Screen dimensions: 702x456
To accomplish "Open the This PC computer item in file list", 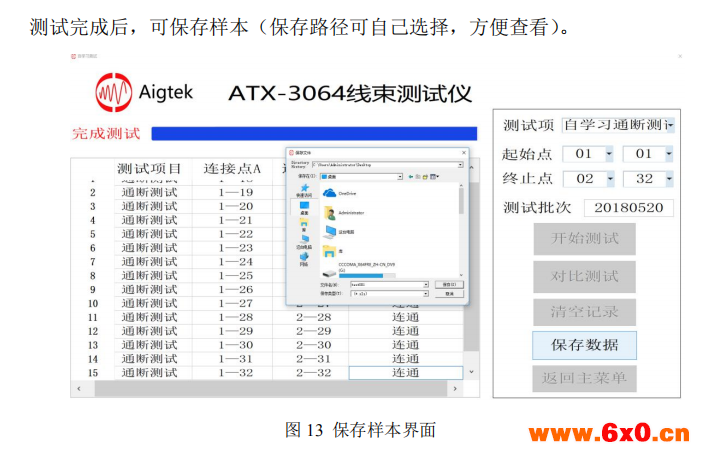I will pos(339,232).
